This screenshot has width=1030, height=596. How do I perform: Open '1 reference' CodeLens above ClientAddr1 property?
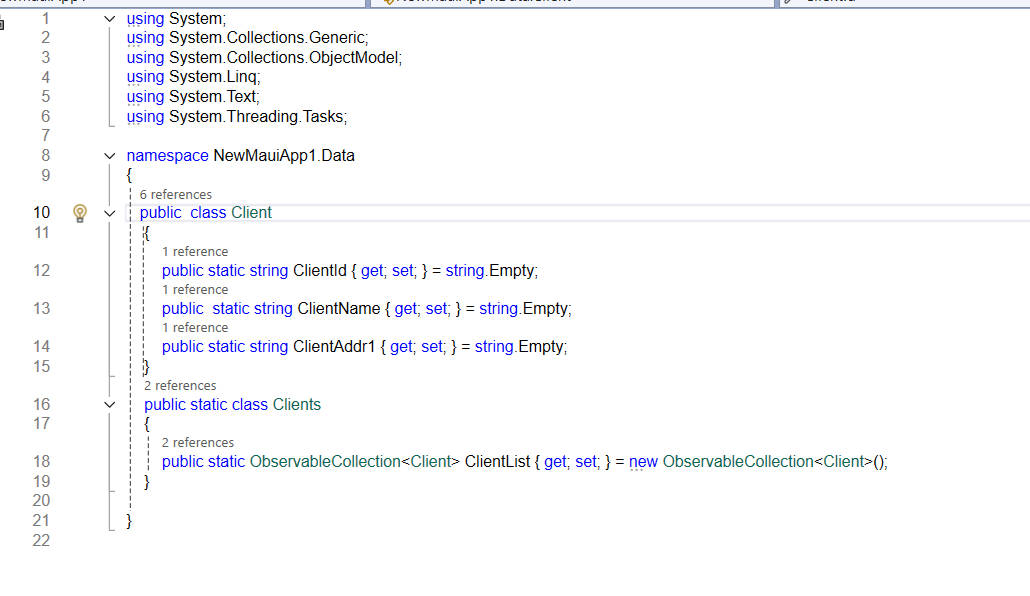coord(195,328)
